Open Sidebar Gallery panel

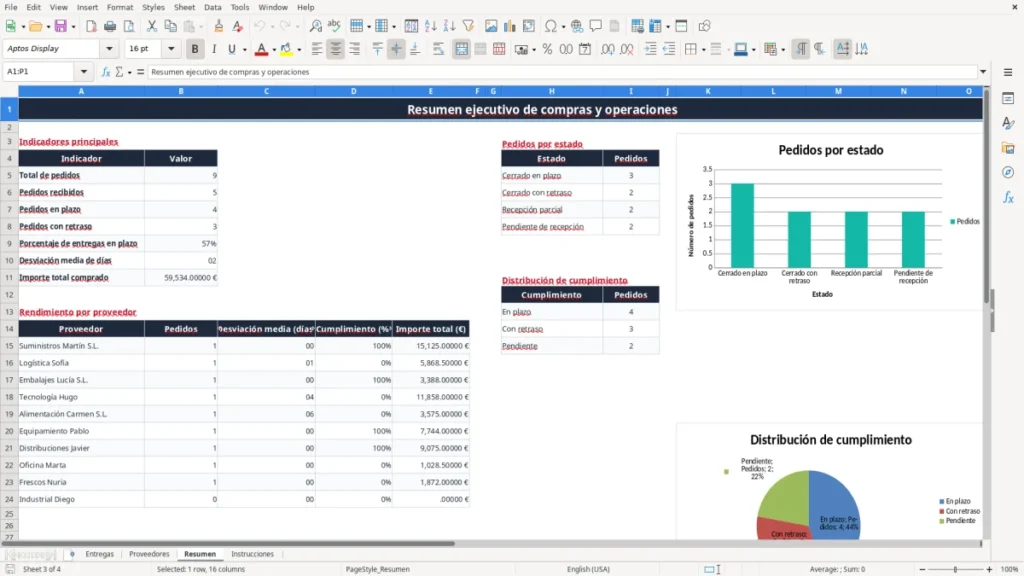coord(1008,148)
